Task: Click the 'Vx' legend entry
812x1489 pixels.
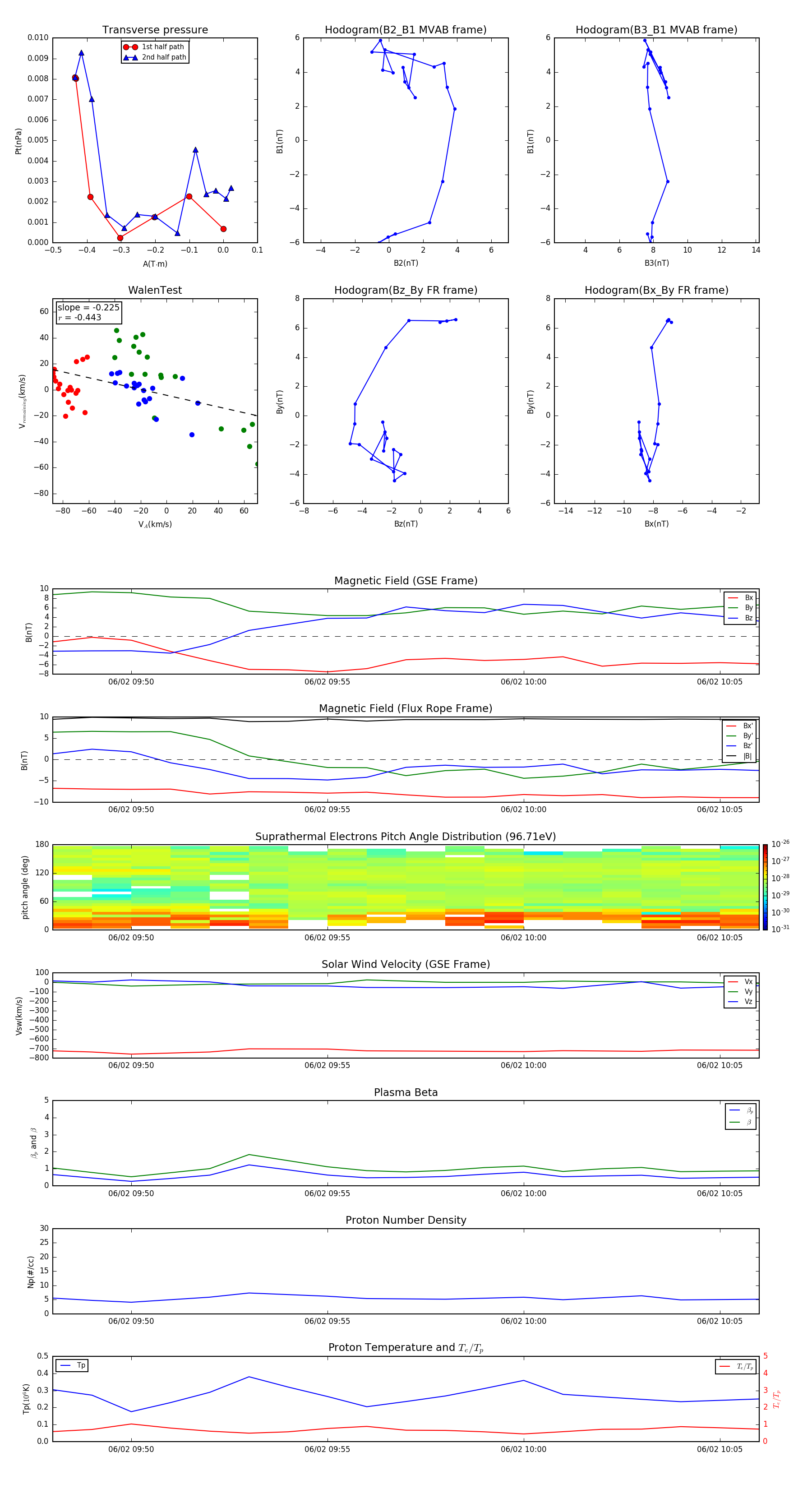Action: (741, 981)
